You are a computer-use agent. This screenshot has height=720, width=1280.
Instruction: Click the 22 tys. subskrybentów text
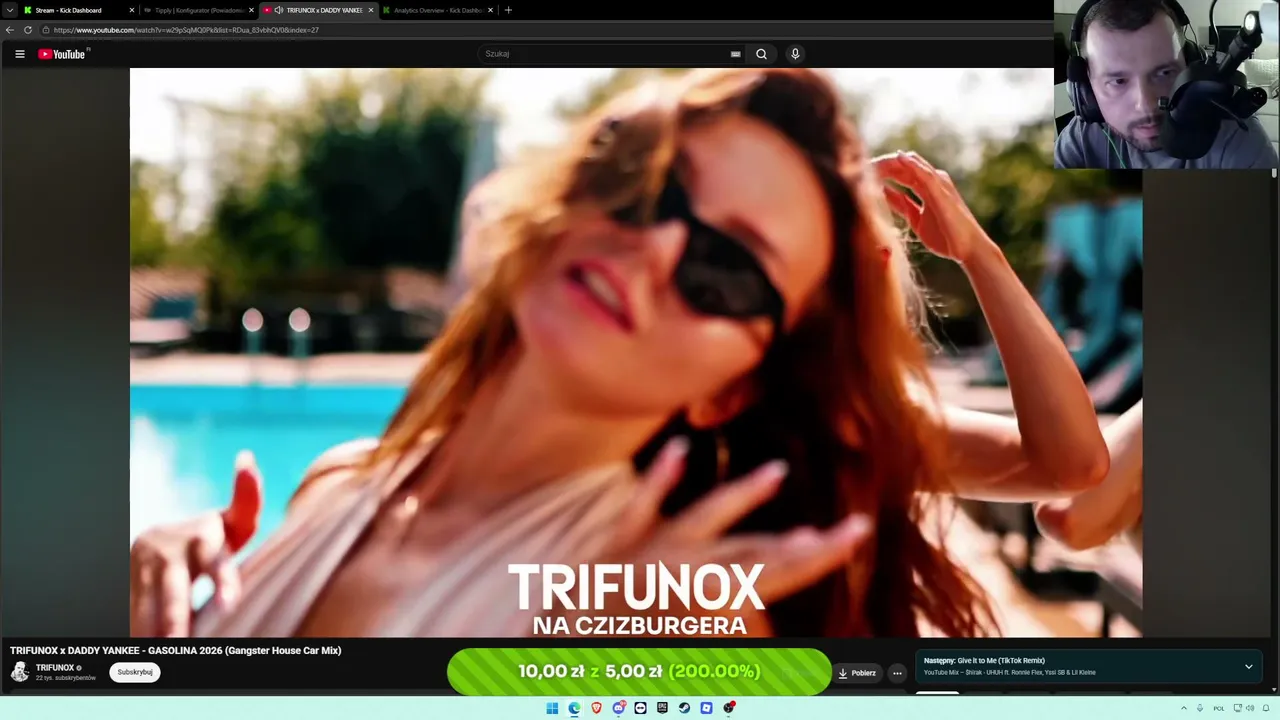coord(66,678)
